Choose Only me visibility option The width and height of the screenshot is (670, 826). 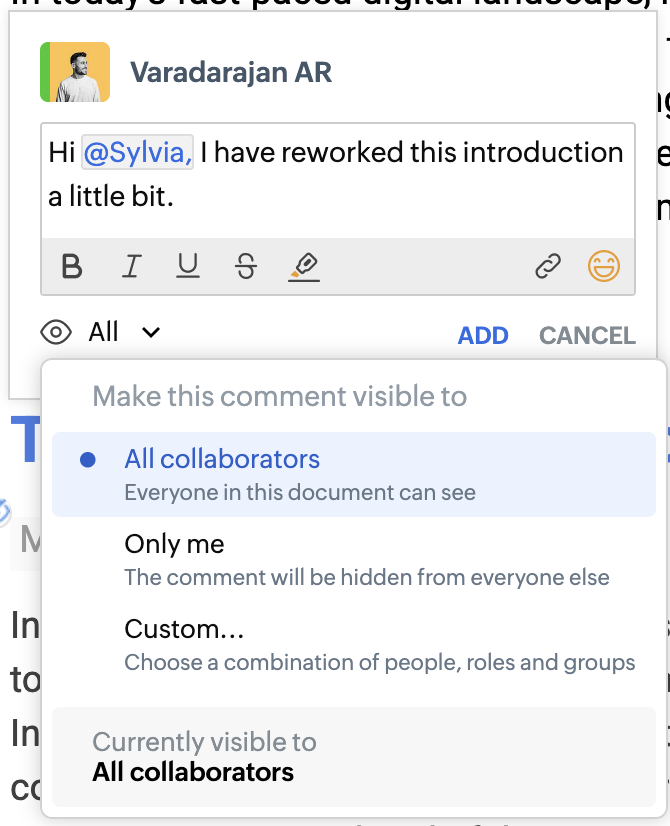(174, 545)
